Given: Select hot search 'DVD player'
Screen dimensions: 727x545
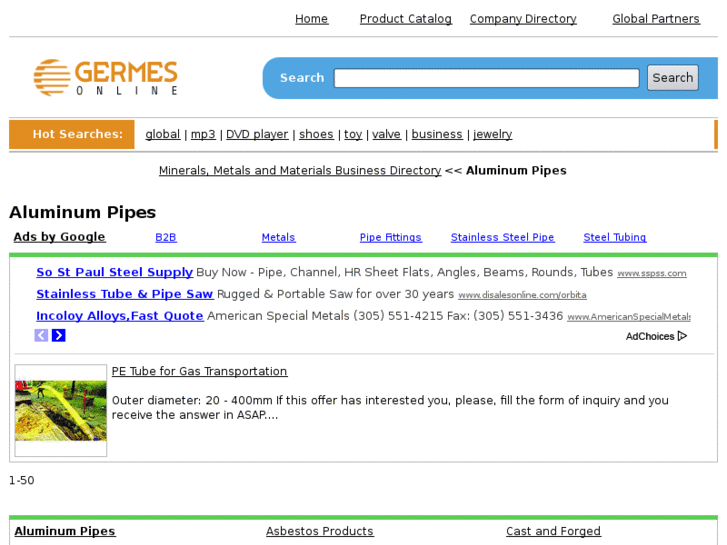Looking at the screenshot, I should point(257,135).
